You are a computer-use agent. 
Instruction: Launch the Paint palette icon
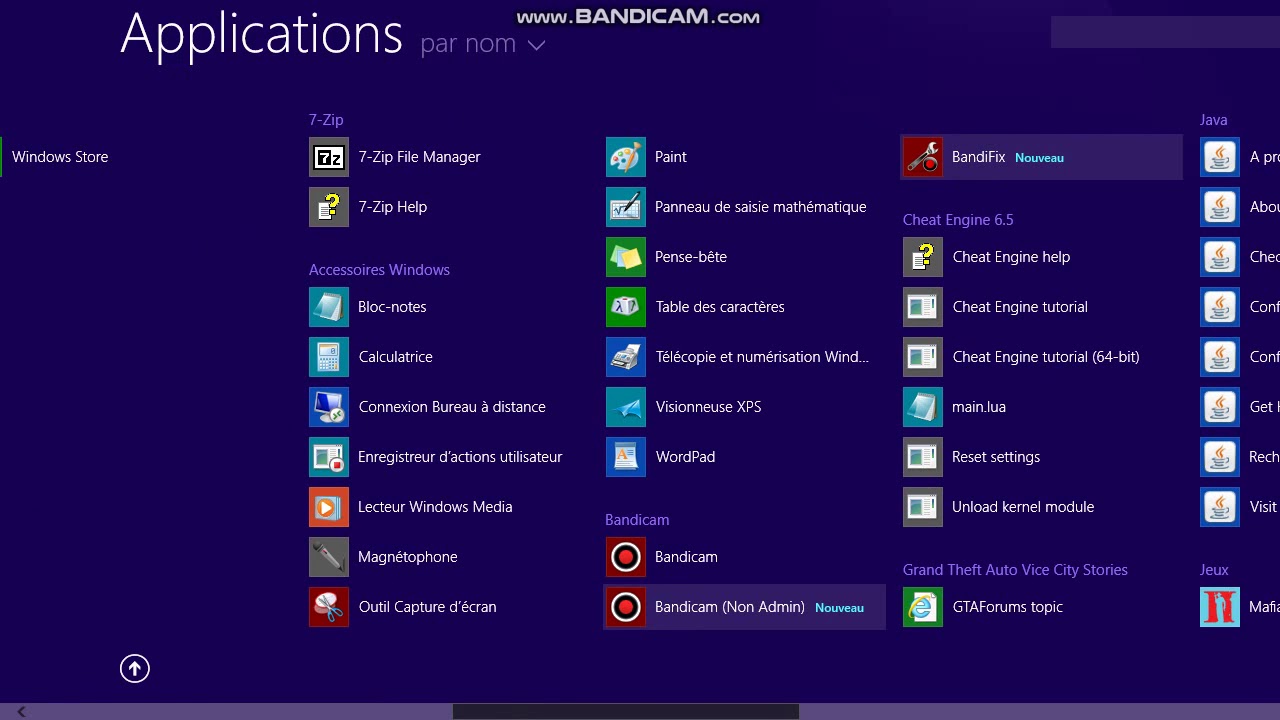coord(626,157)
